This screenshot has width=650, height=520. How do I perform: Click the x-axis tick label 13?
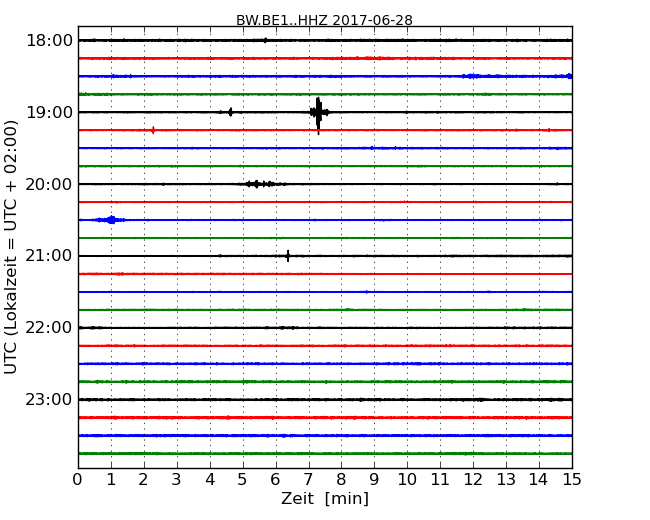click(506, 479)
